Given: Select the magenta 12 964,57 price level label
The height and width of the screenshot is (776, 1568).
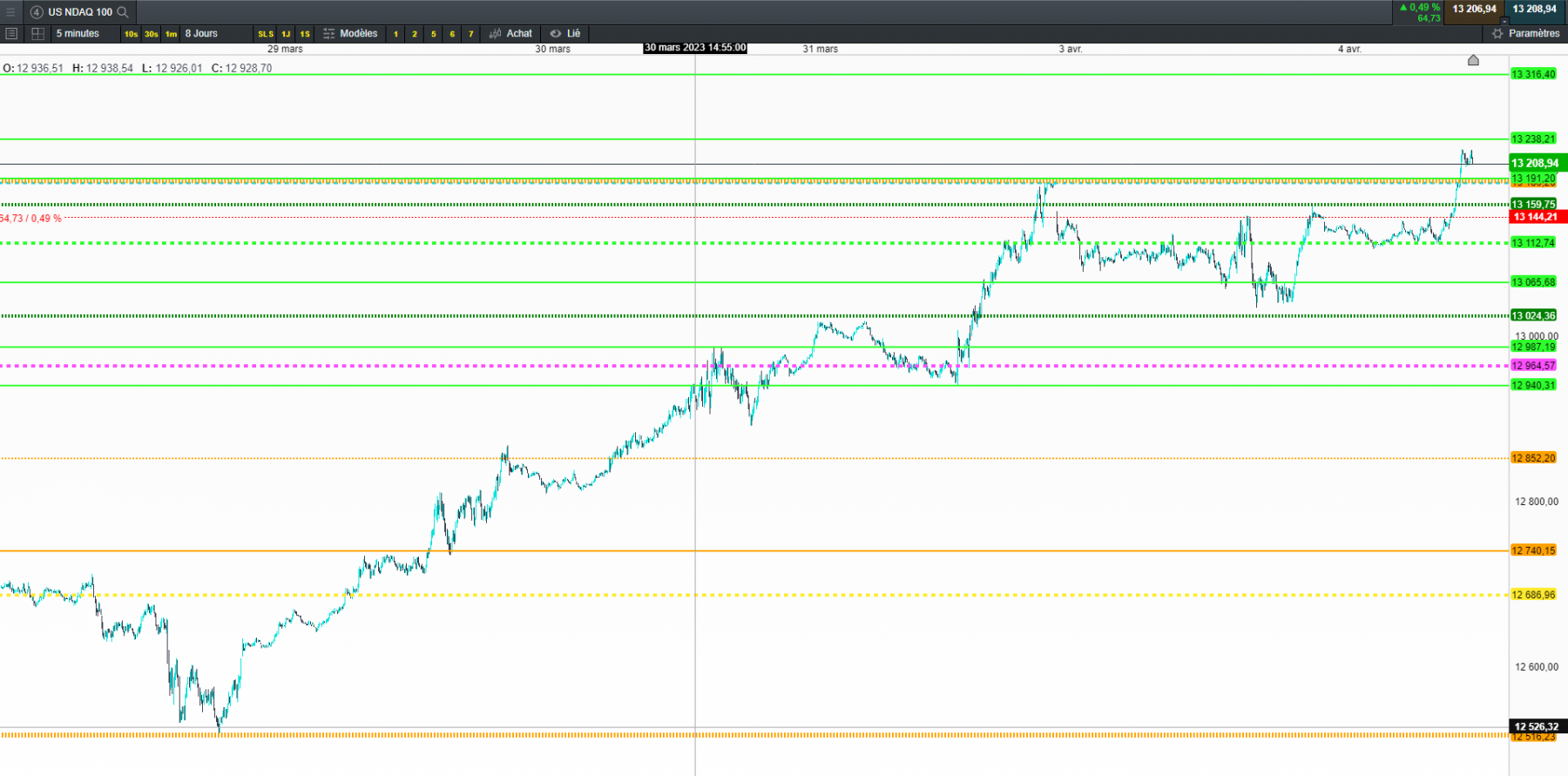Looking at the screenshot, I should (1533, 366).
